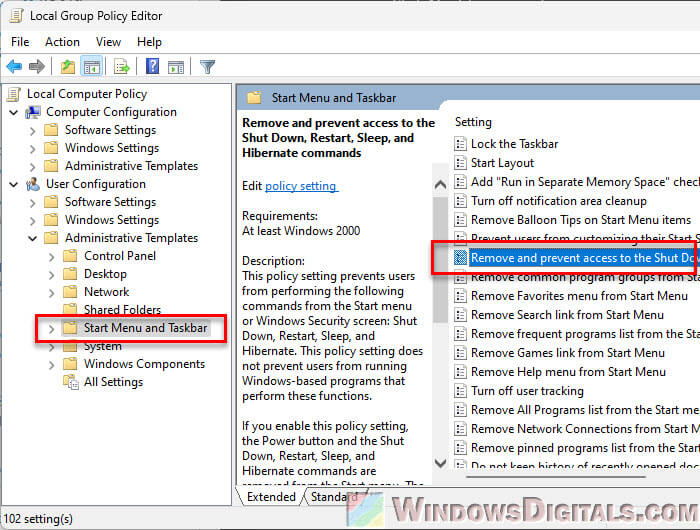Click the Desktop folder icon in tree
Viewport: 700px width, 530px height.
(70, 274)
